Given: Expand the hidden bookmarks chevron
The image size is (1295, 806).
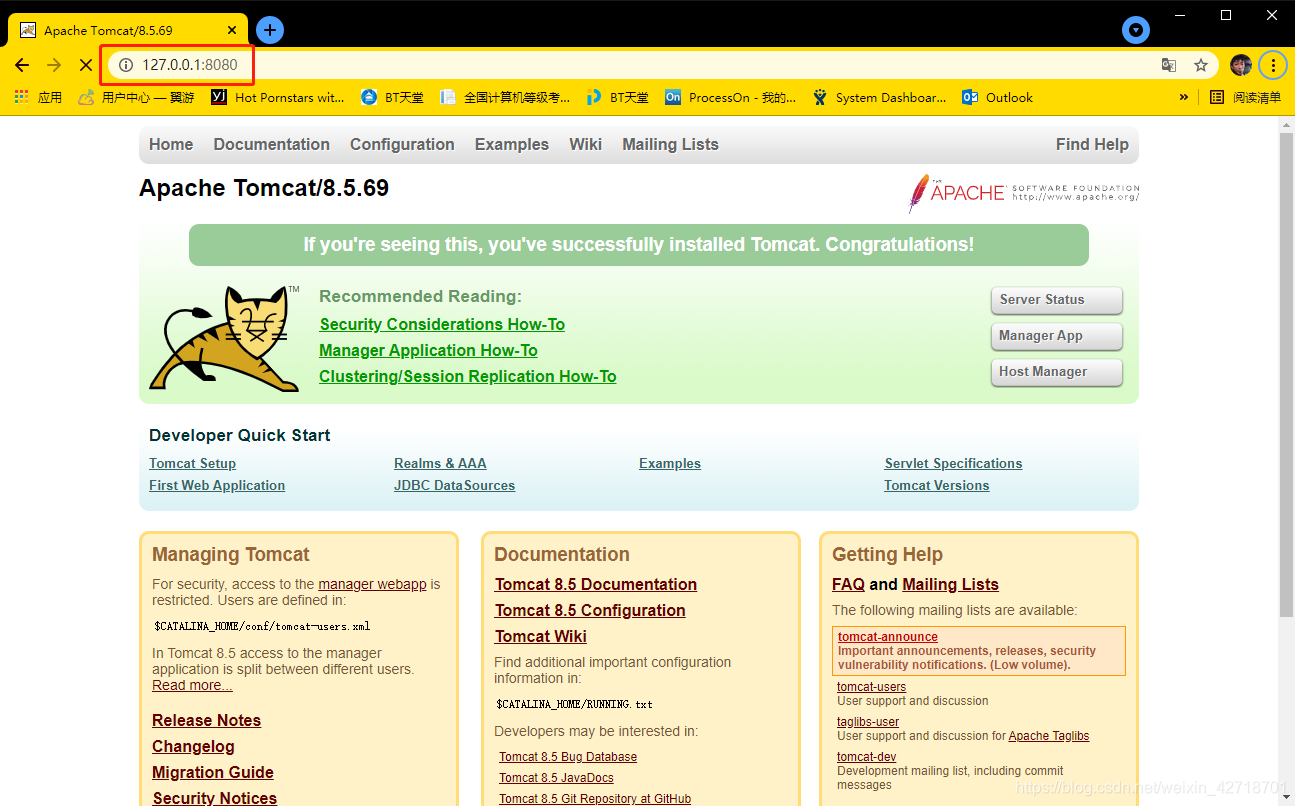Looking at the screenshot, I should (x=1184, y=97).
